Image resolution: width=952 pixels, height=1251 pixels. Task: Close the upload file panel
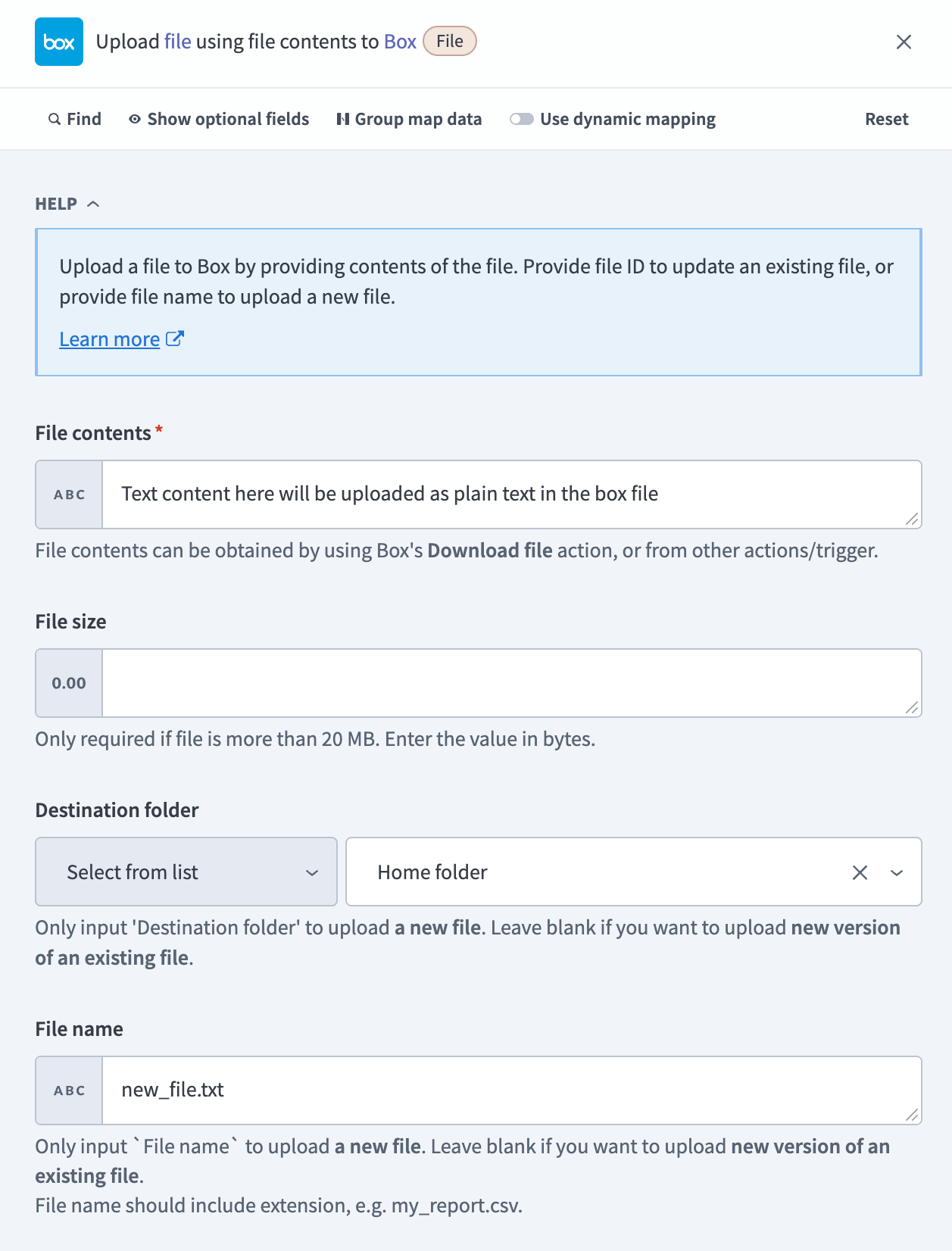pyautogui.click(x=904, y=42)
